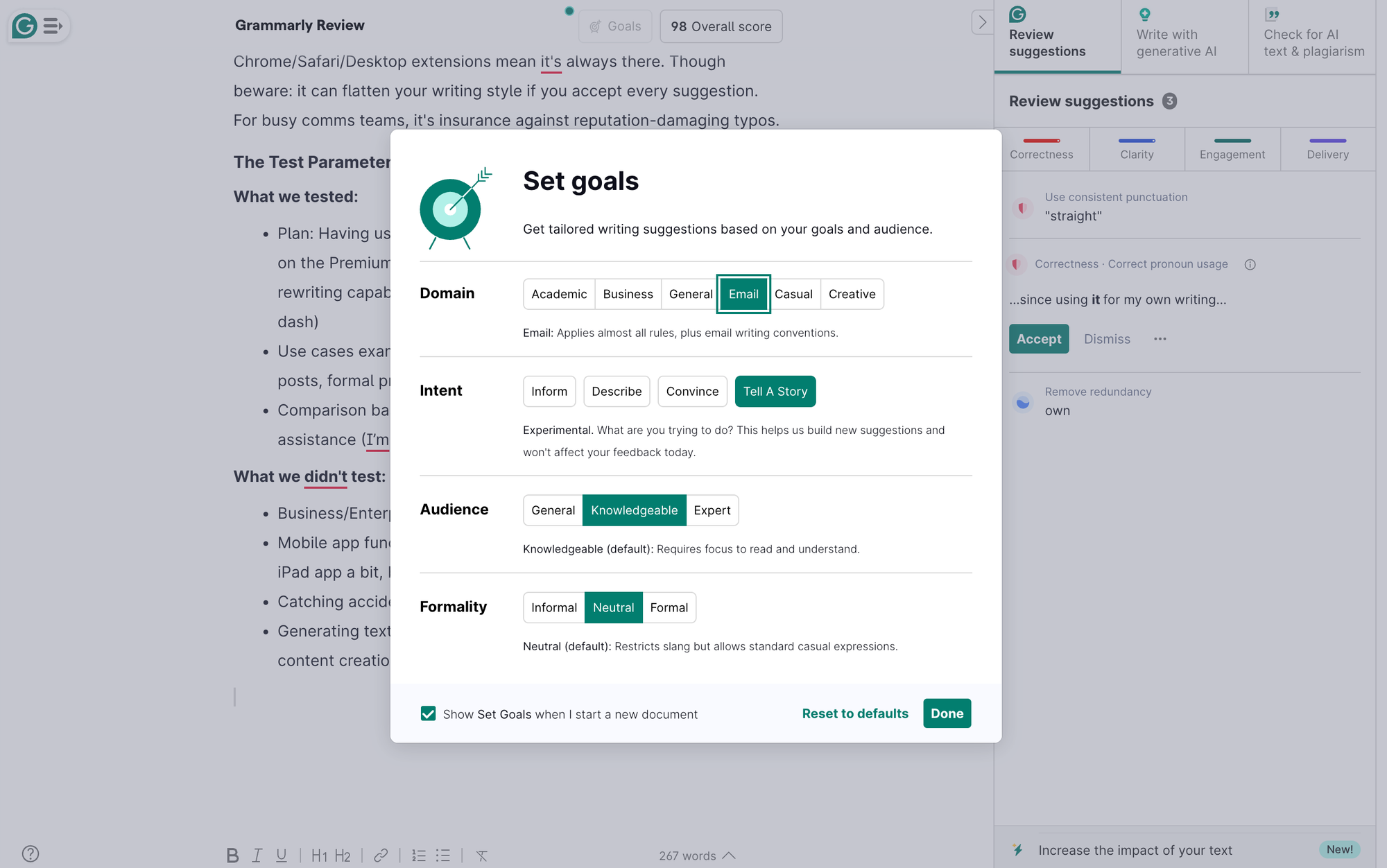Click the underlined word it's

pyautogui.click(x=551, y=62)
